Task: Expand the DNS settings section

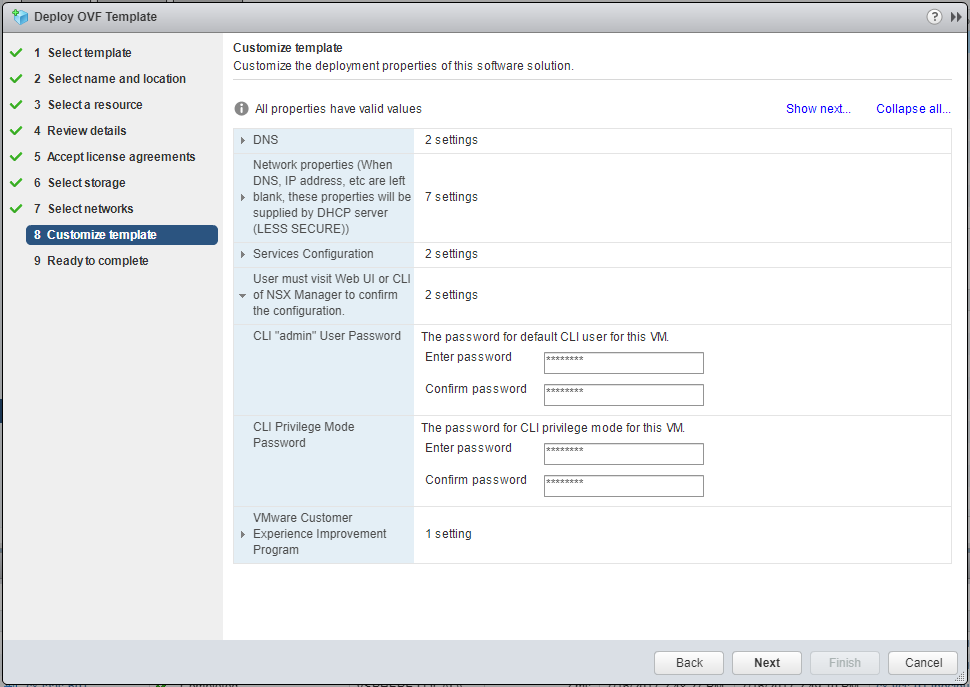Action: tap(243, 141)
